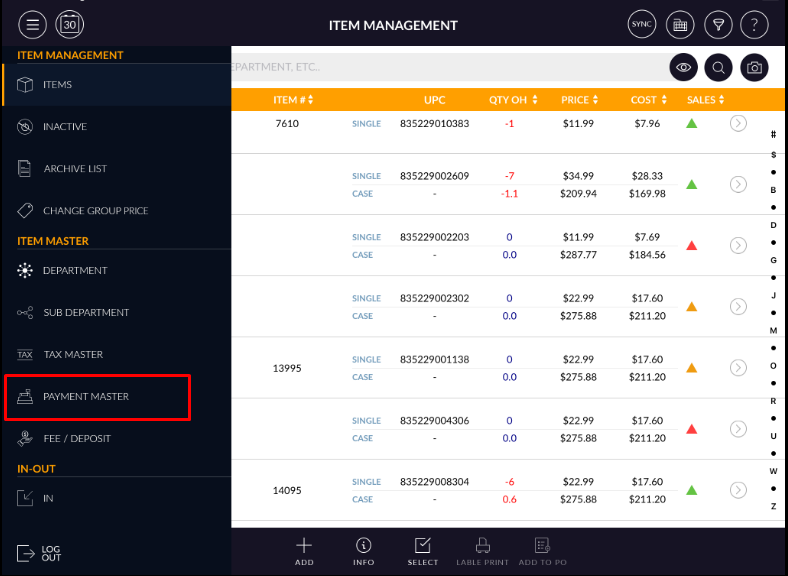Open Payment Master in sidebar
This screenshot has height=576, width=788.
tap(97, 397)
